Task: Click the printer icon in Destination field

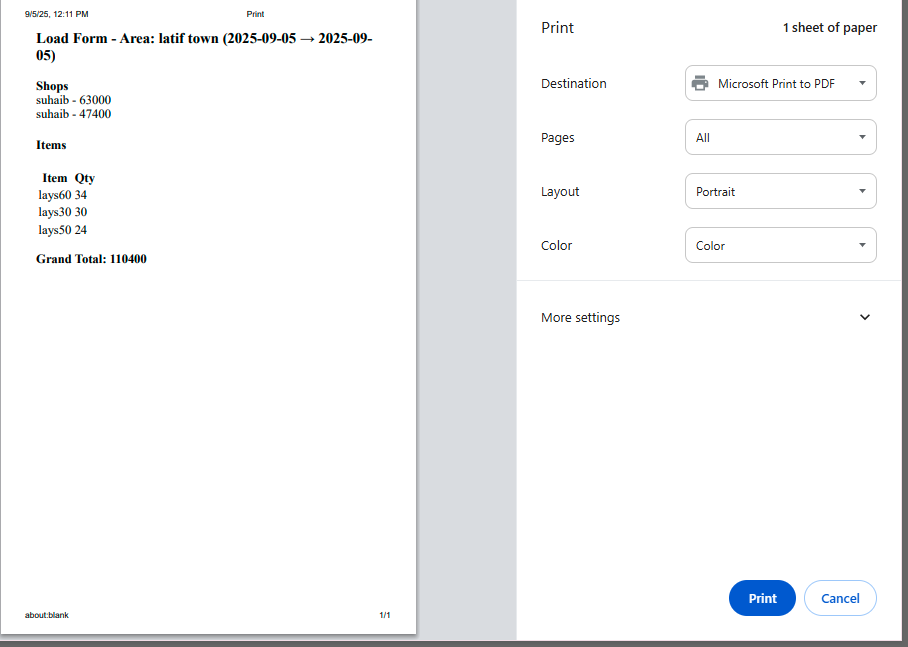Action: point(700,84)
